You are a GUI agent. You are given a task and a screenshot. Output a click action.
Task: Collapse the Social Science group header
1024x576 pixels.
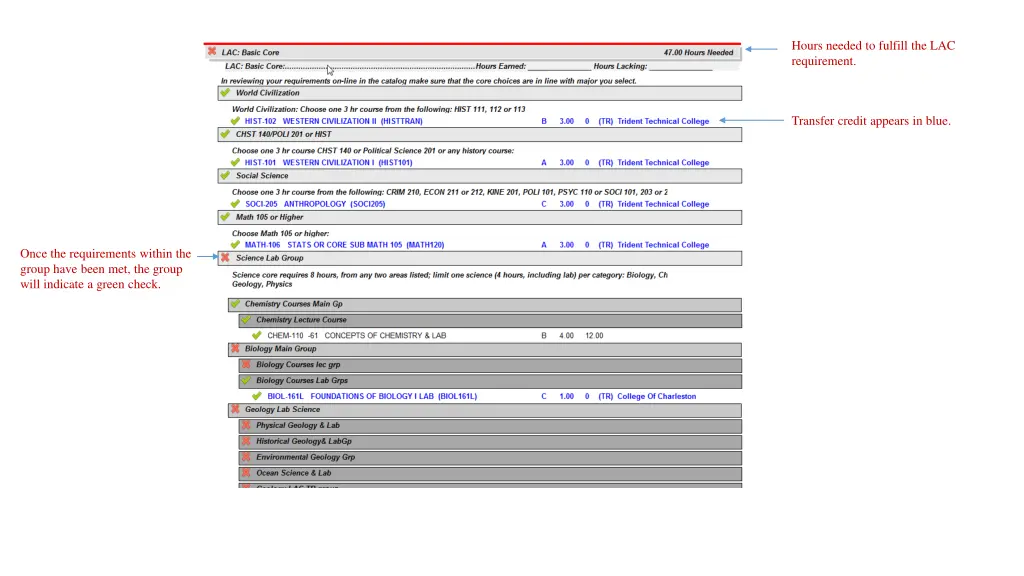click(x=479, y=176)
